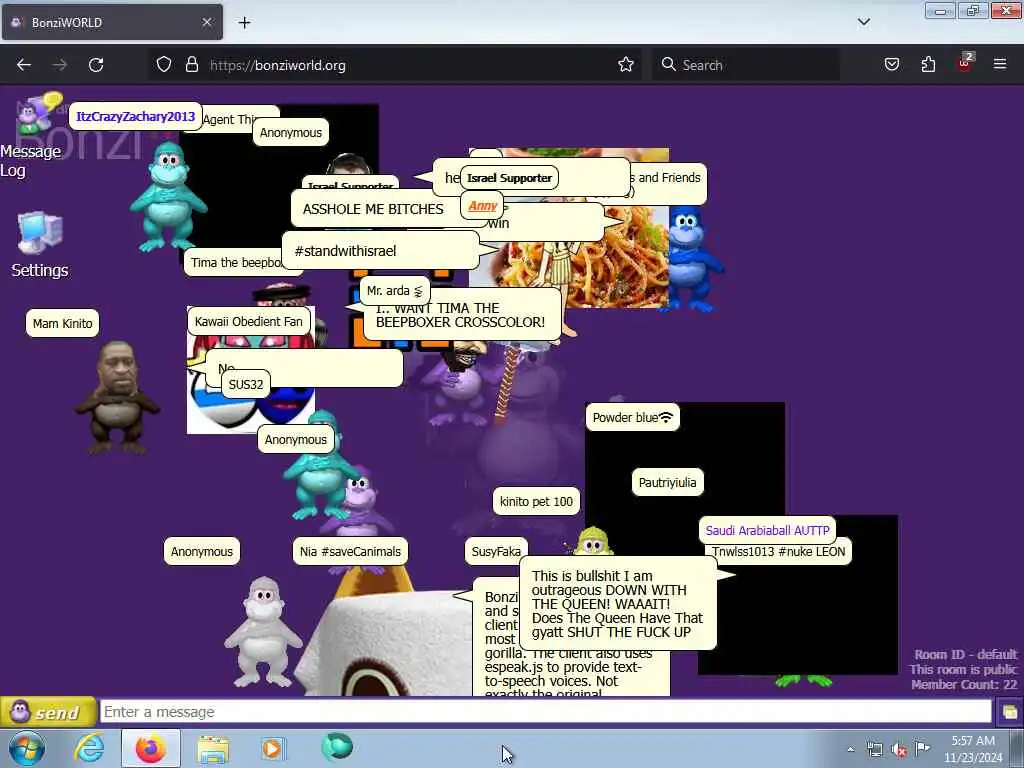Click the Mam Kinito name label
The width and height of the screenshot is (1024, 768).
(x=63, y=323)
